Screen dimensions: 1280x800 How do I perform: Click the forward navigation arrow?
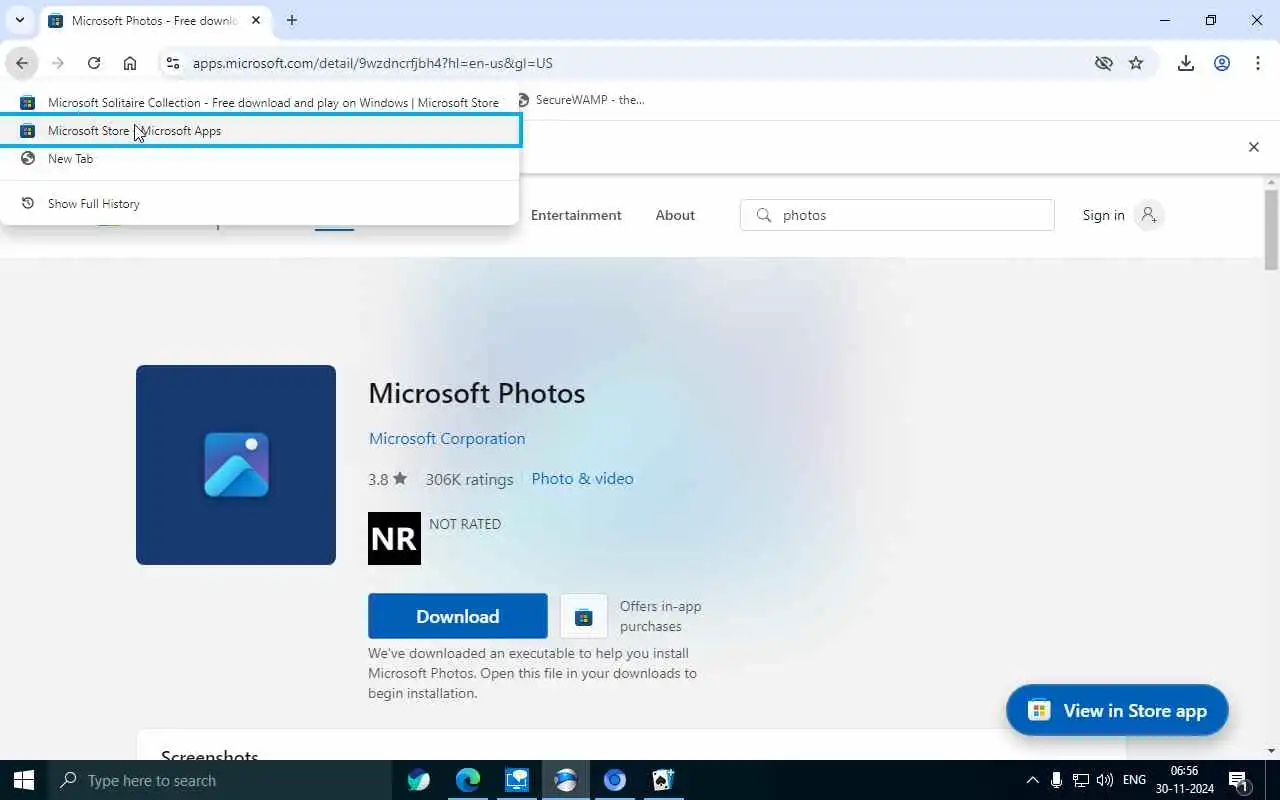[58, 63]
